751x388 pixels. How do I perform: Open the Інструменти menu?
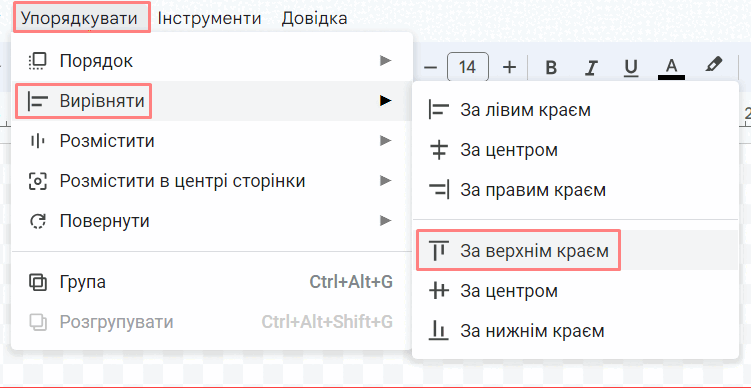point(209,18)
